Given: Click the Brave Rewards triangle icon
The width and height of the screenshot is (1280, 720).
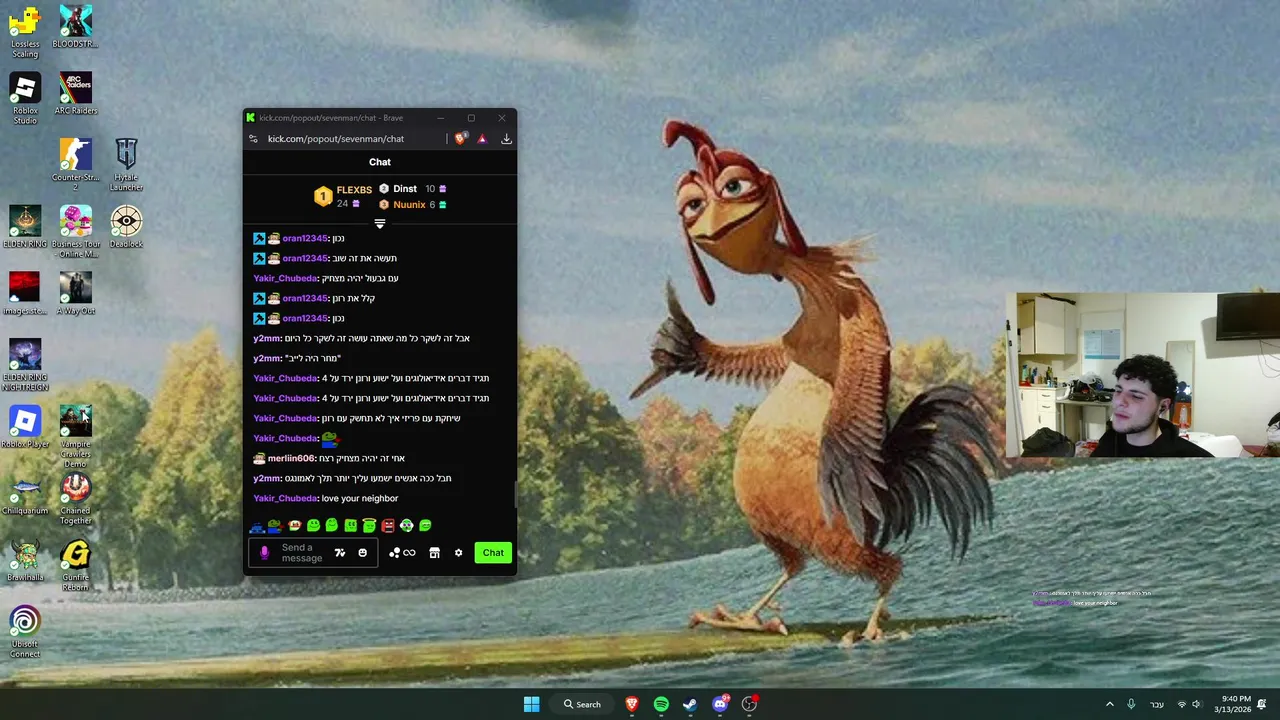Looking at the screenshot, I should 482,139.
